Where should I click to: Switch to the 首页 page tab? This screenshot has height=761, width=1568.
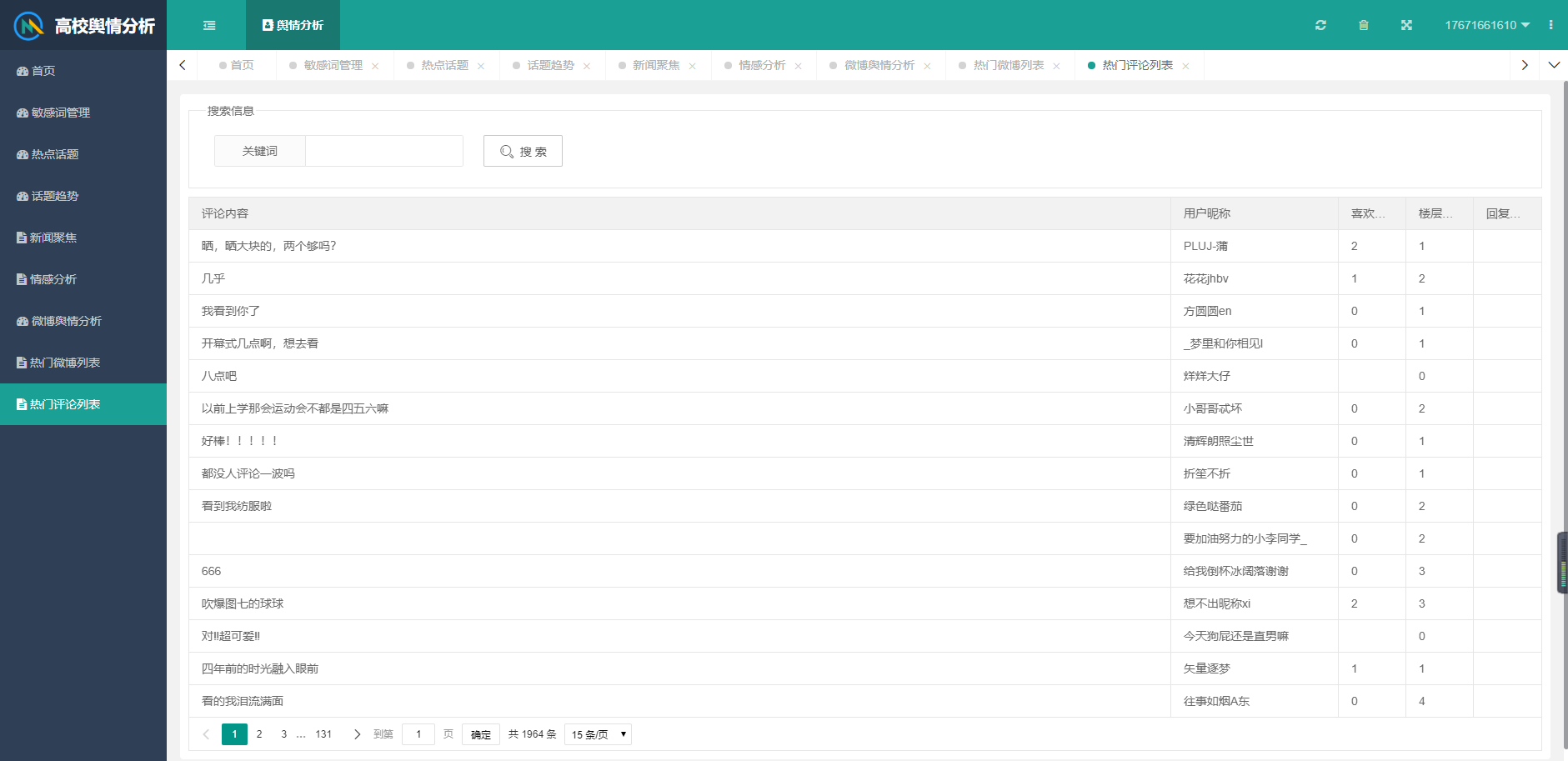point(237,65)
